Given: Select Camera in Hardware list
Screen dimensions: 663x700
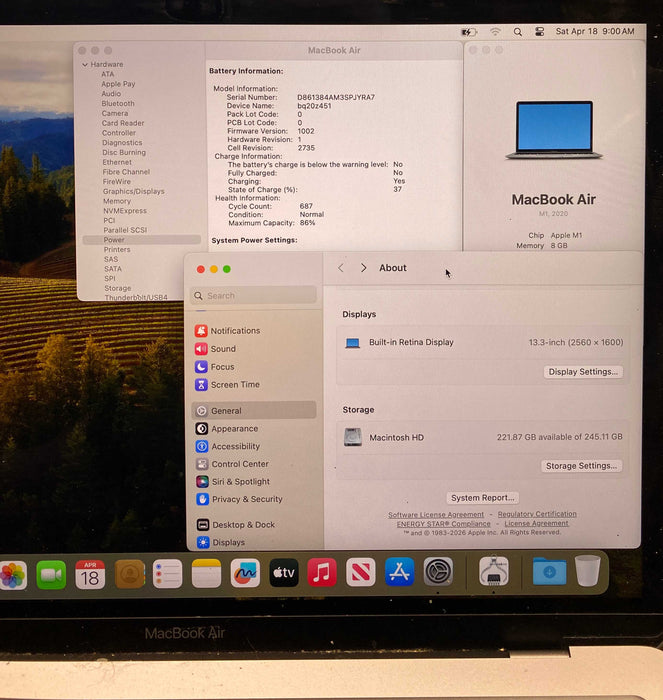Looking at the screenshot, I should coord(115,113).
